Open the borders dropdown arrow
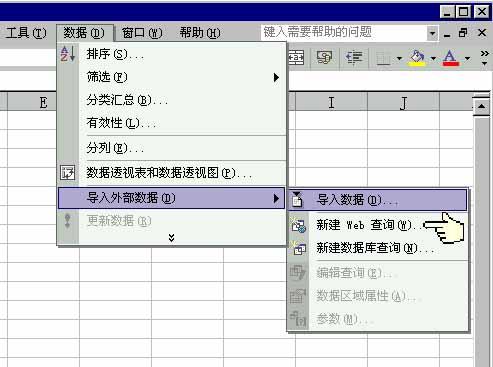493x367 pixels. [x=399, y=59]
